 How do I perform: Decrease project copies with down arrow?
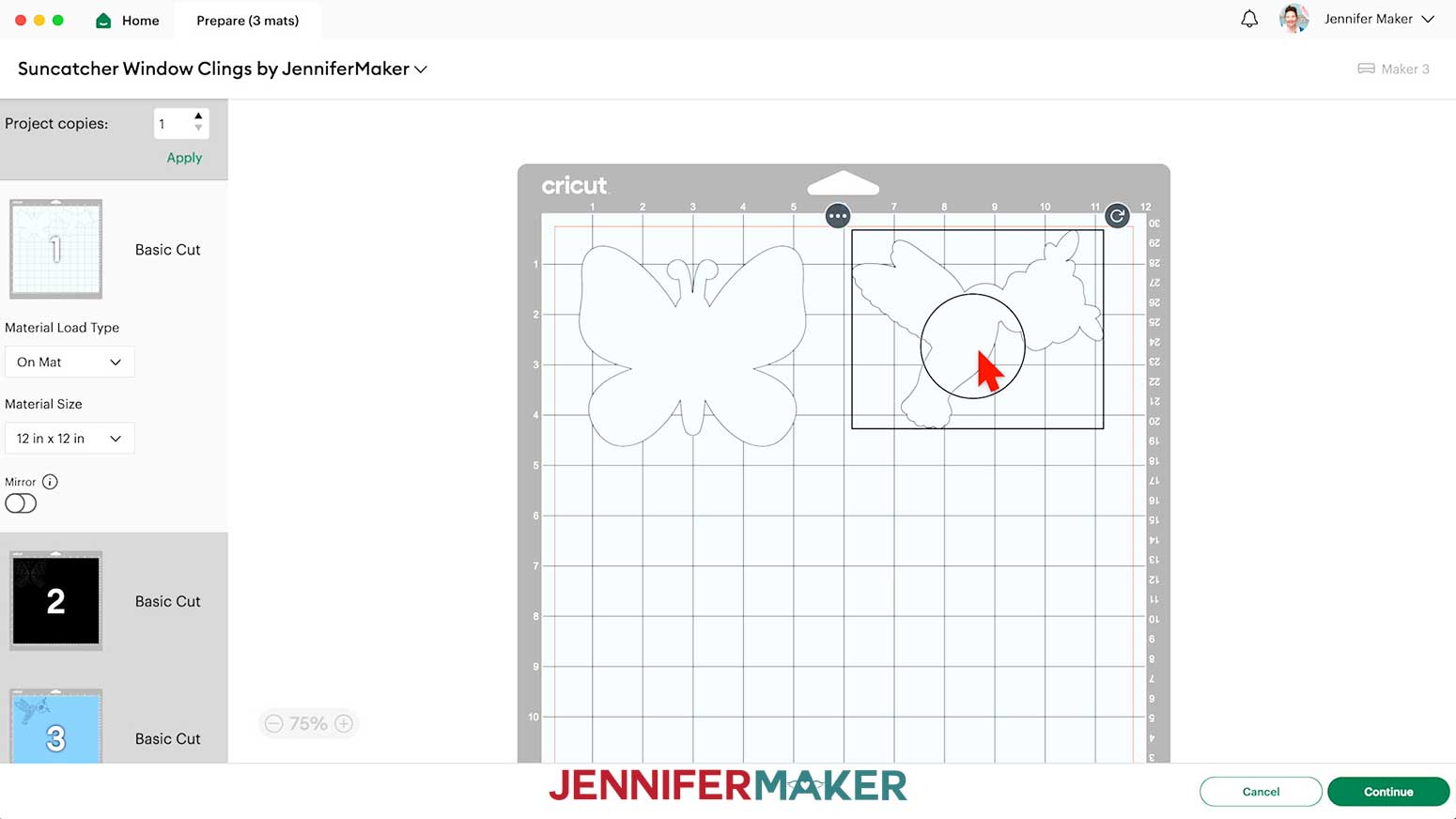[198, 129]
